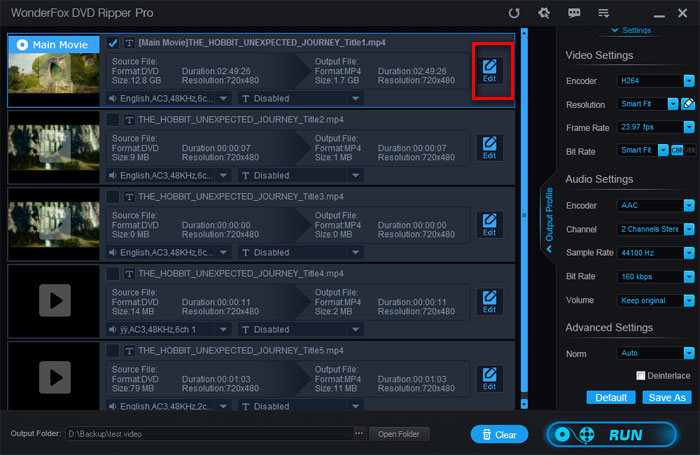Image resolution: width=700 pixels, height=455 pixels.
Task: Check the Title2.mp4 checkbox
Action: (x=112, y=120)
